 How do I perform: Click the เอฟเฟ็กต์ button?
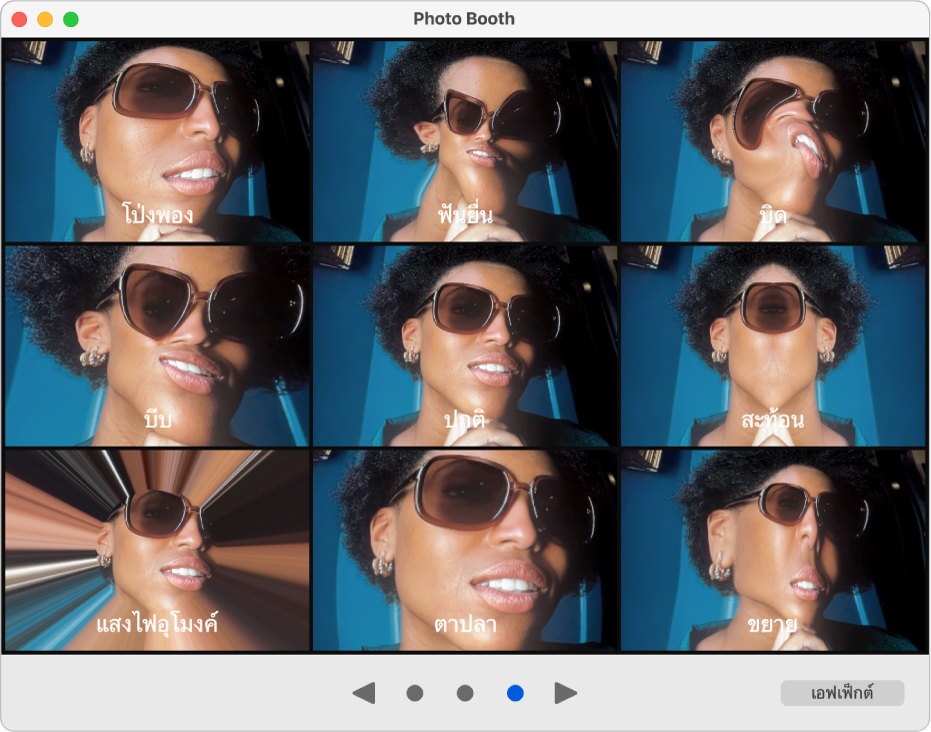[x=842, y=693]
